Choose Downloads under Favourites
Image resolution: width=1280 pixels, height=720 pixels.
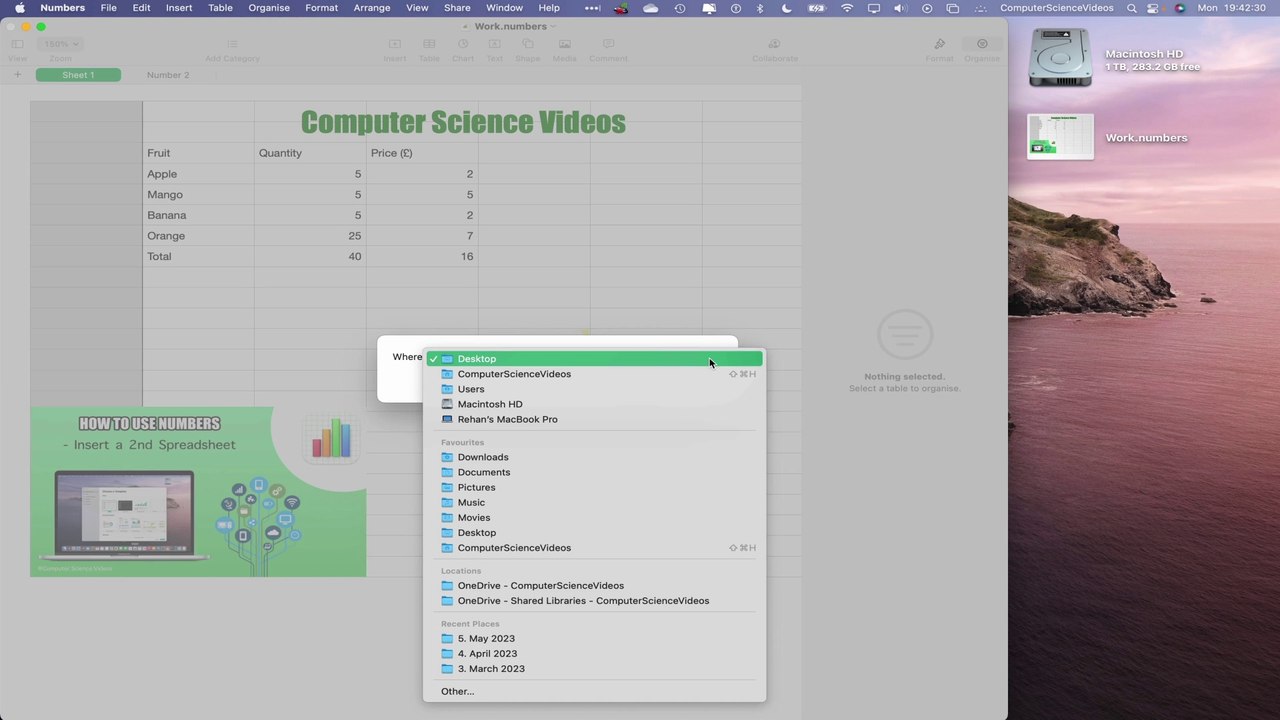595,457
